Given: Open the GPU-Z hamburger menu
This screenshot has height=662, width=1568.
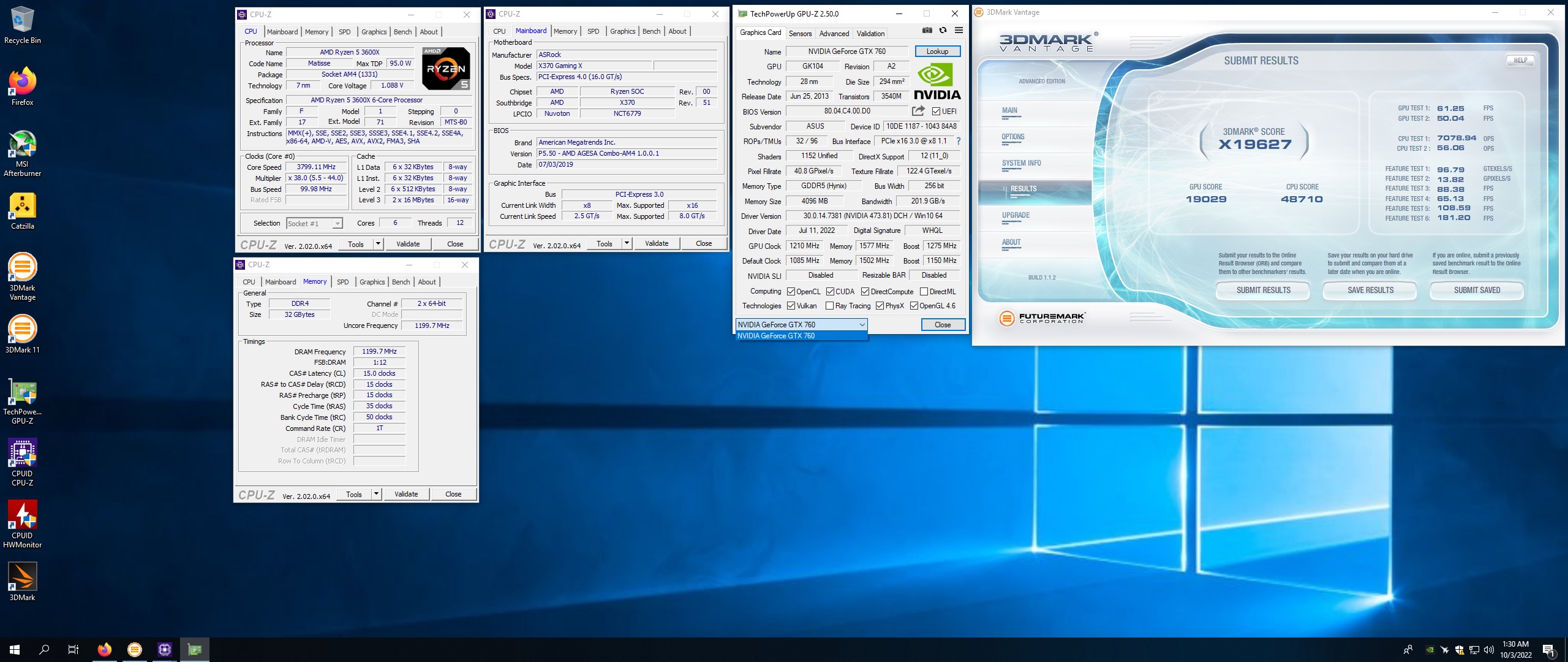Looking at the screenshot, I should point(959,30).
